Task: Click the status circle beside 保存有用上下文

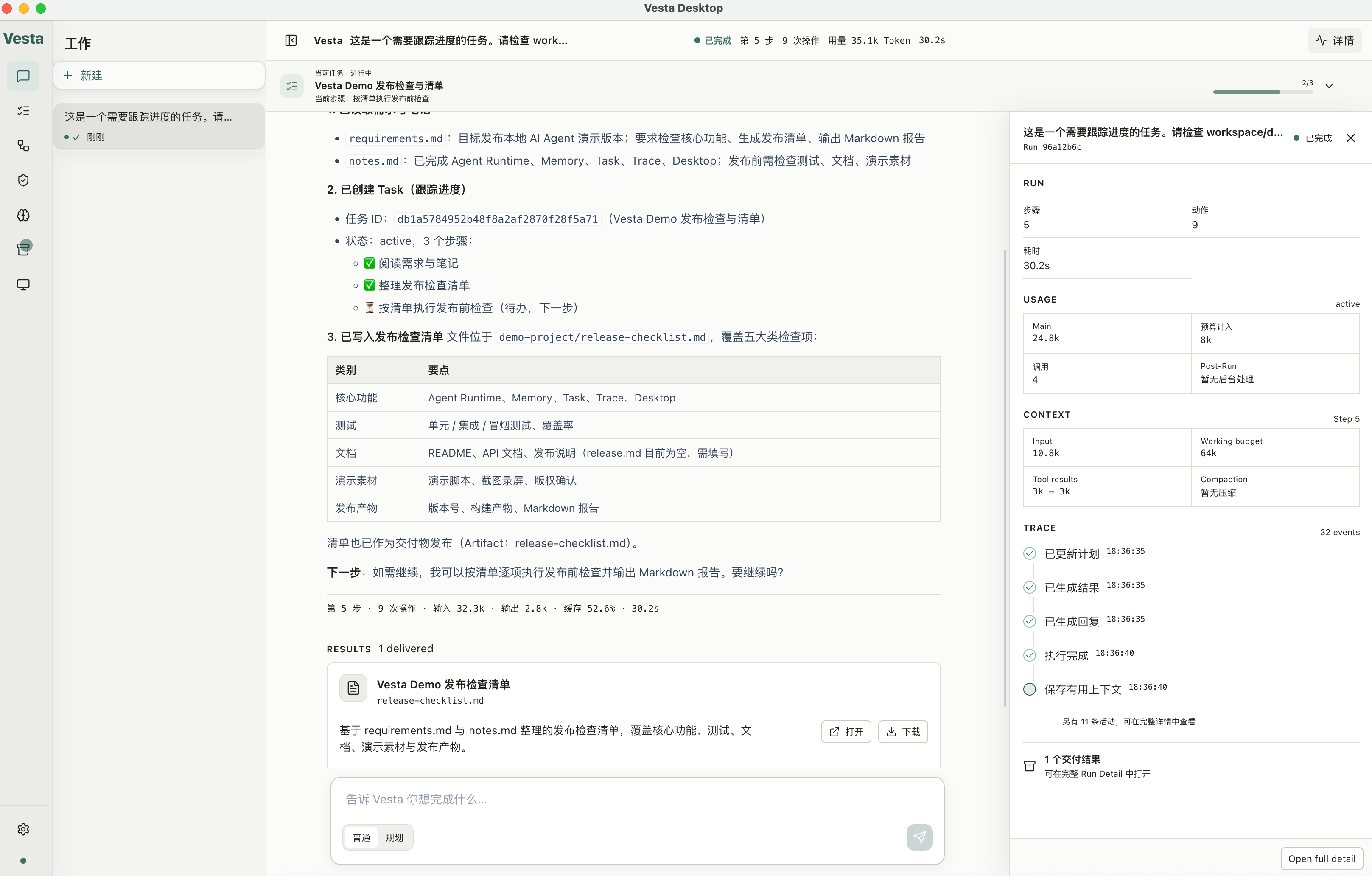Action: click(x=1030, y=689)
